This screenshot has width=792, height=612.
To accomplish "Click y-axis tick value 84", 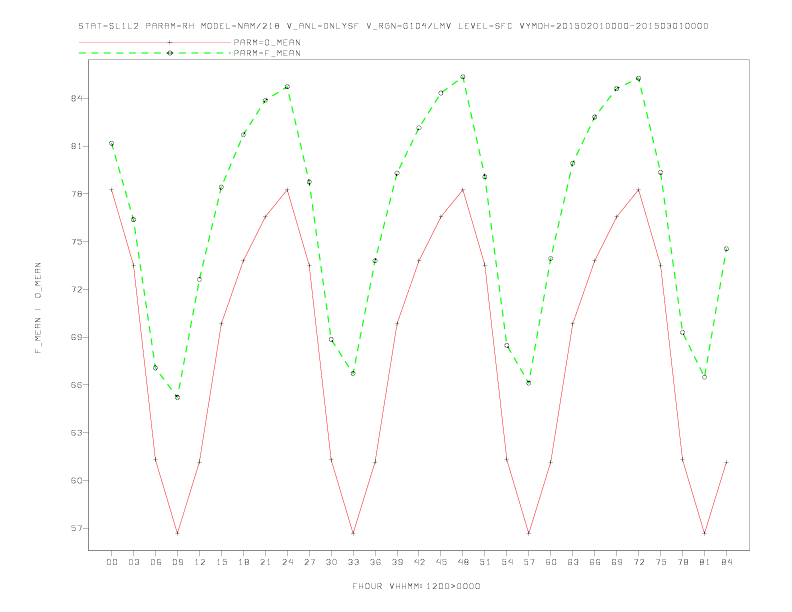I will 77,98.
